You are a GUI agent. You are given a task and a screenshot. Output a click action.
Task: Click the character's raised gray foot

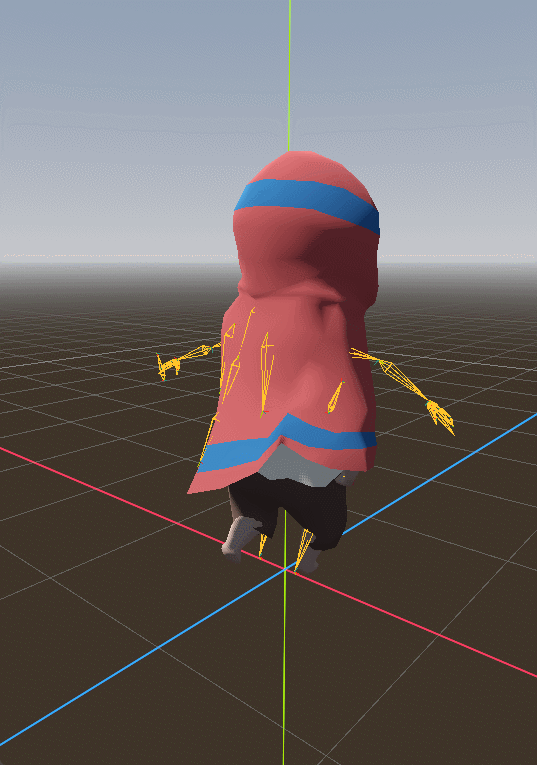pyautogui.click(x=239, y=536)
